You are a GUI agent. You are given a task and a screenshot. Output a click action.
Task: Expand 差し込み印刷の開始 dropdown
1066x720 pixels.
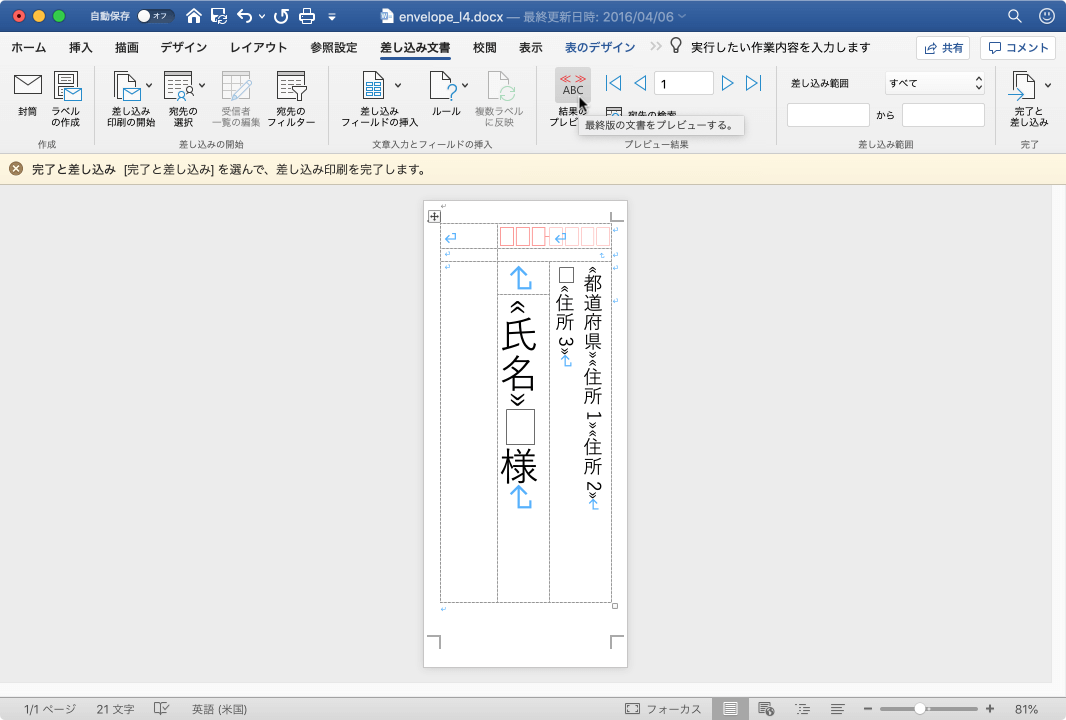(149, 86)
